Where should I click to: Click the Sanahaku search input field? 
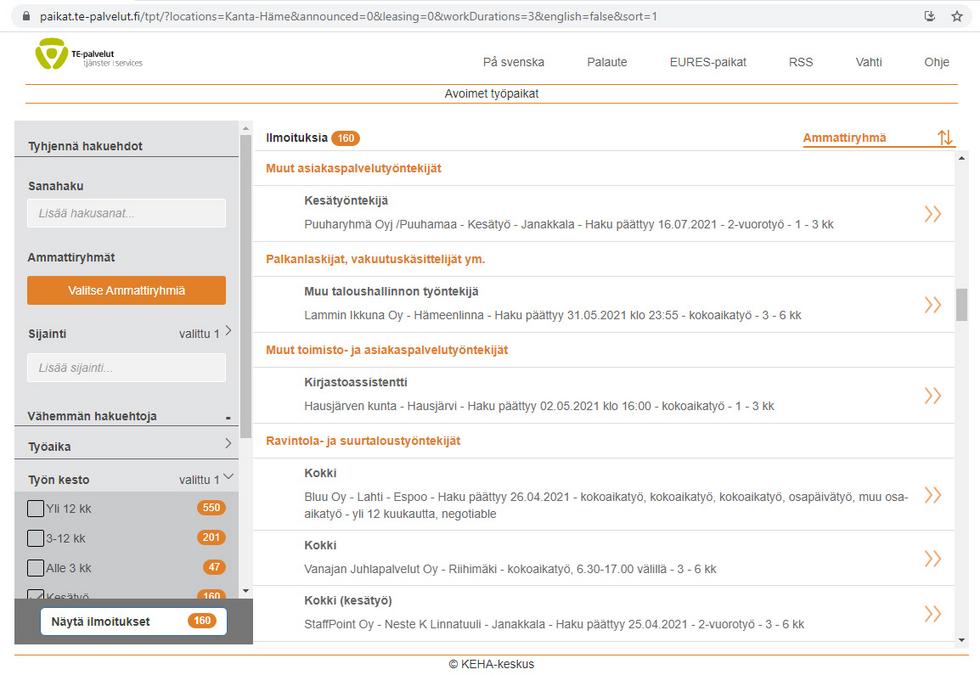[x=126, y=213]
